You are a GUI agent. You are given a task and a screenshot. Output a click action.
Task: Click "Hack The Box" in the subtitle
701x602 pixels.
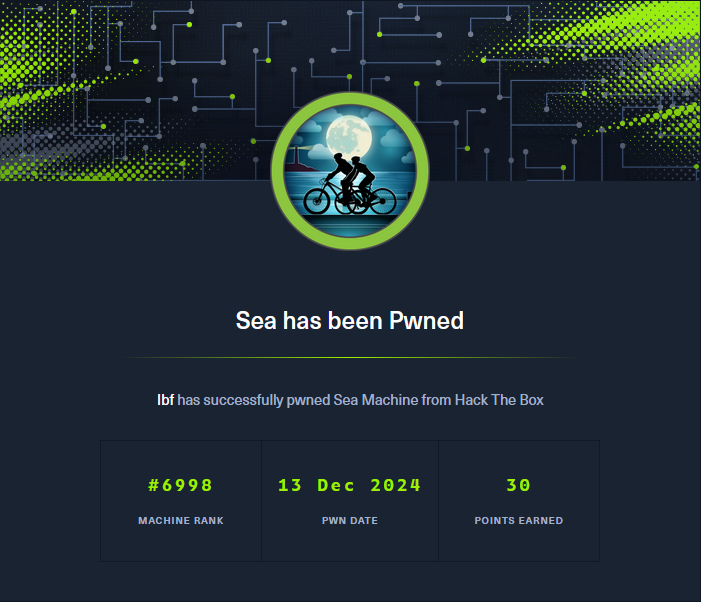click(x=499, y=400)
